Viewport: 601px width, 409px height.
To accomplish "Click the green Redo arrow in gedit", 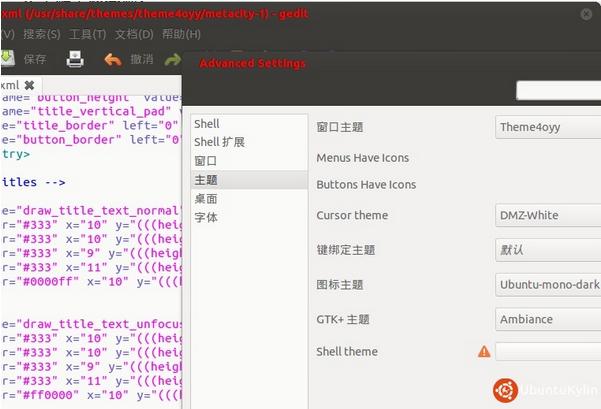I will (x=173, y=60).
